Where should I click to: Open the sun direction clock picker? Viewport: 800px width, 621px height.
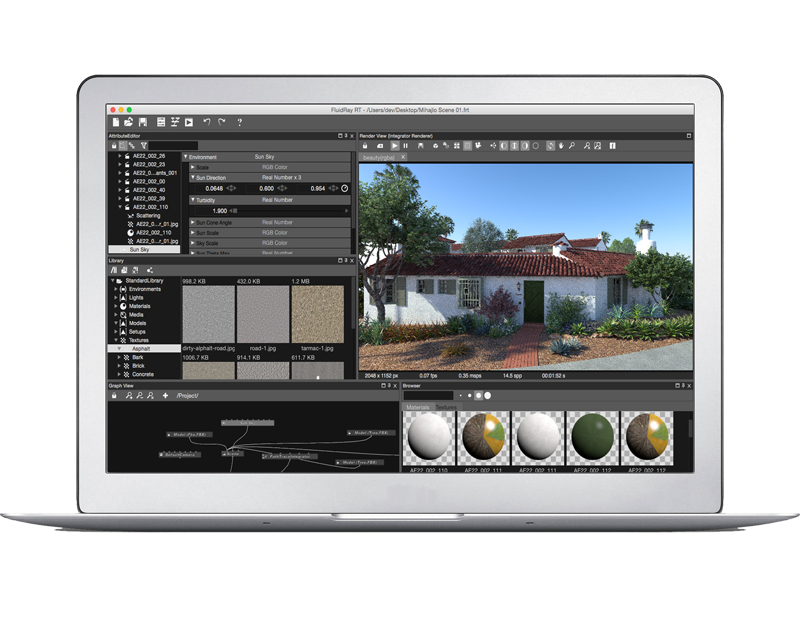point(345,188)
